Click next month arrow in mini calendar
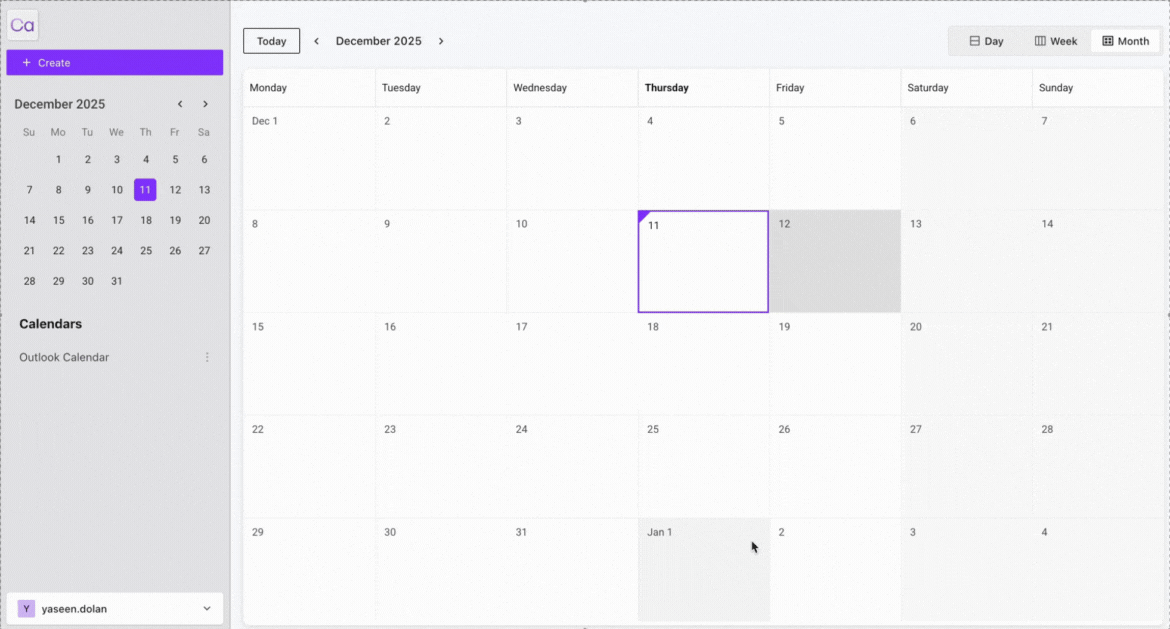The height and width of the screenshot is (629, 1170). (x=205, y=104)
